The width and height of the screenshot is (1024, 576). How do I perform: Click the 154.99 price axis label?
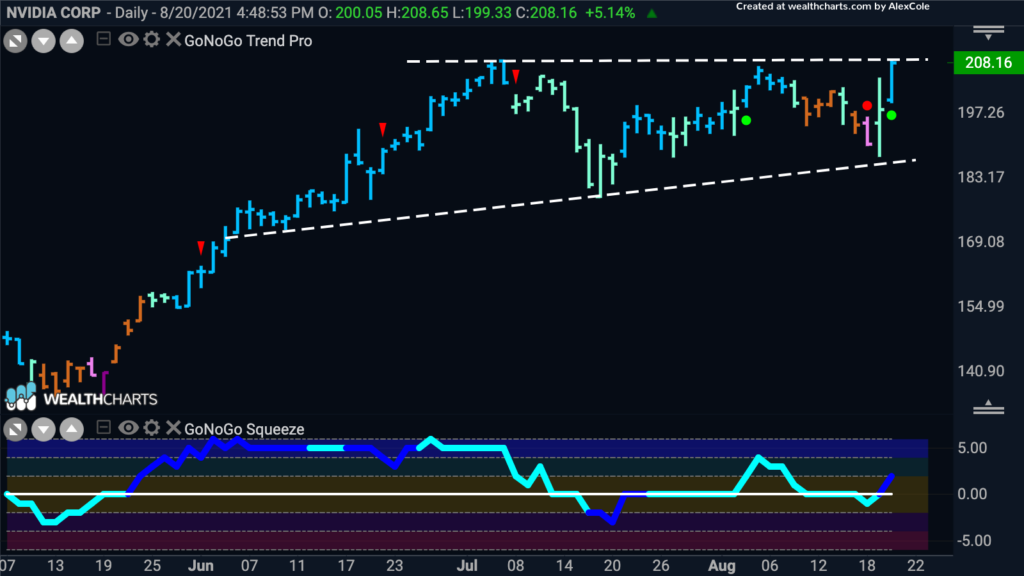[x=981, y=307]
